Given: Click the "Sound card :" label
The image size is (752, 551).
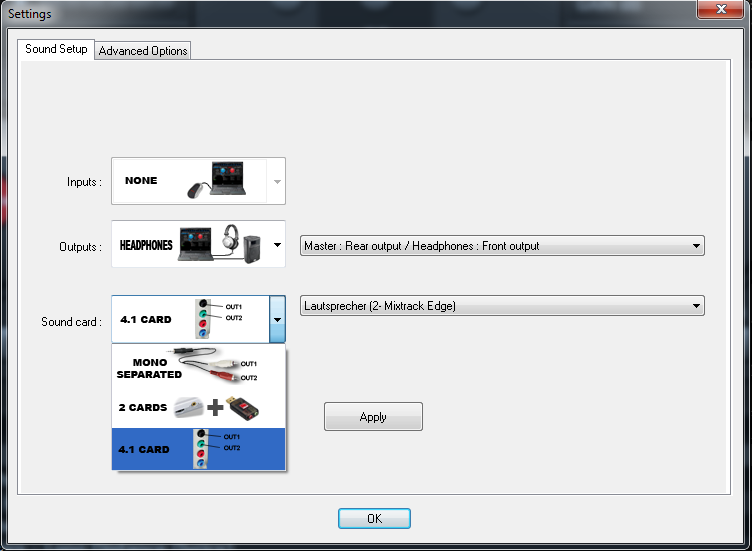Looking at the screenshot, I should pyautogui.click(x=71, y=322).
